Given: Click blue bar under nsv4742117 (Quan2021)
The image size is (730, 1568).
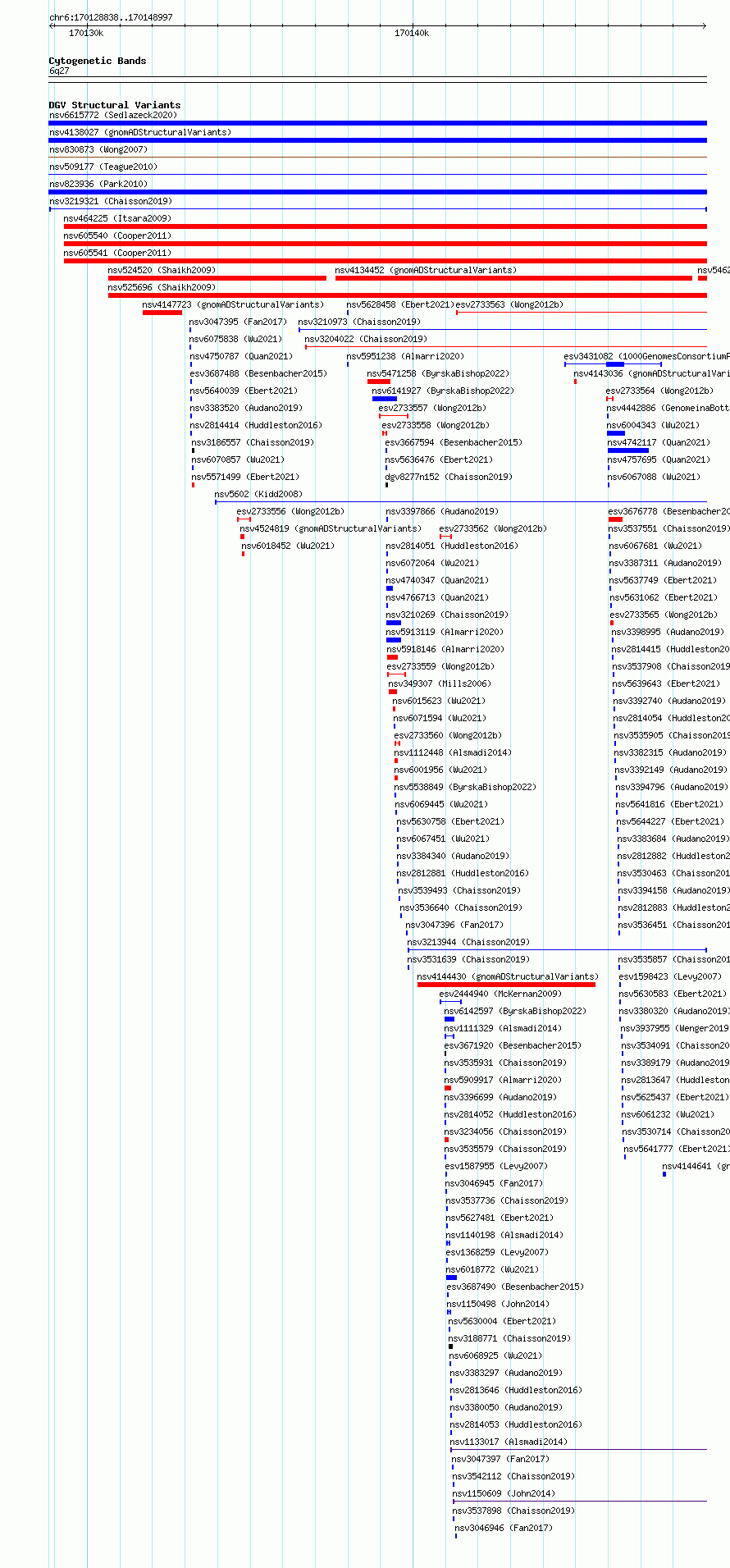Looking at the screenshot, I should coord(628,450).
